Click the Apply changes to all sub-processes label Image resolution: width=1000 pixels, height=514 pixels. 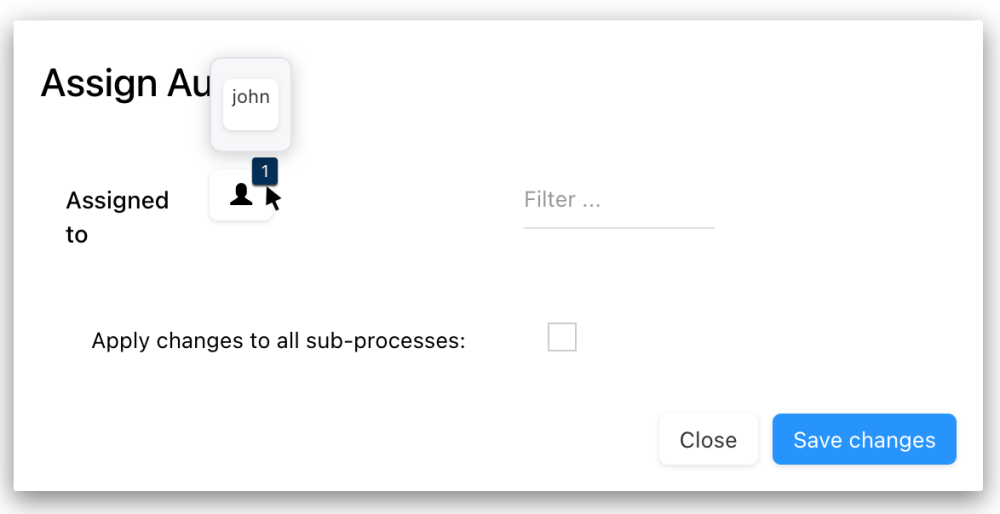[279, 340]
